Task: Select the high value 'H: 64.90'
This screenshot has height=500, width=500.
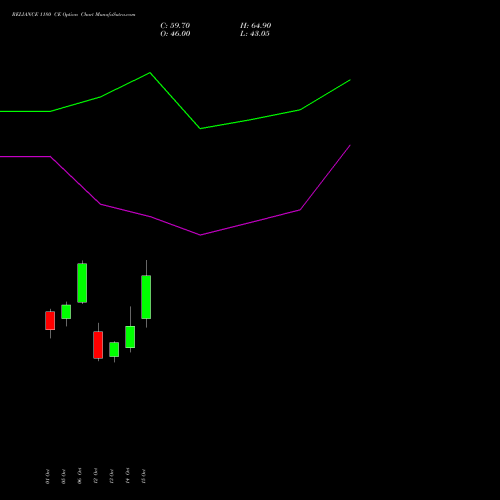Action: pyautogui.click(x=256, y=26)
